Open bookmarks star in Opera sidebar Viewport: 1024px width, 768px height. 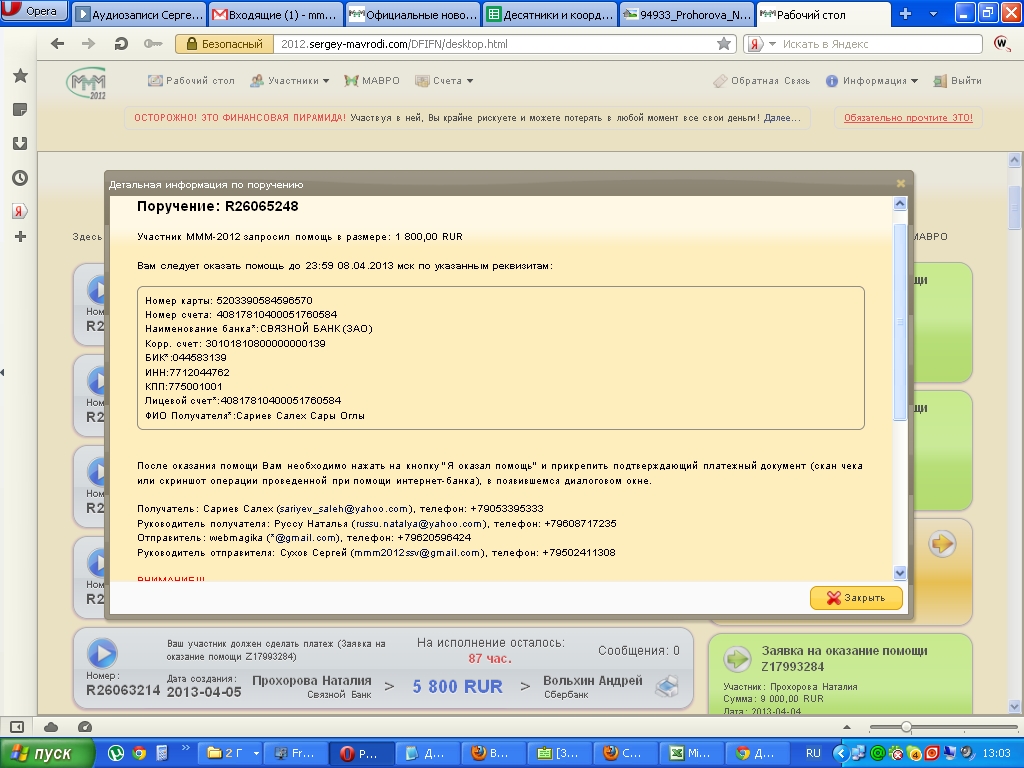click(20, 76)
